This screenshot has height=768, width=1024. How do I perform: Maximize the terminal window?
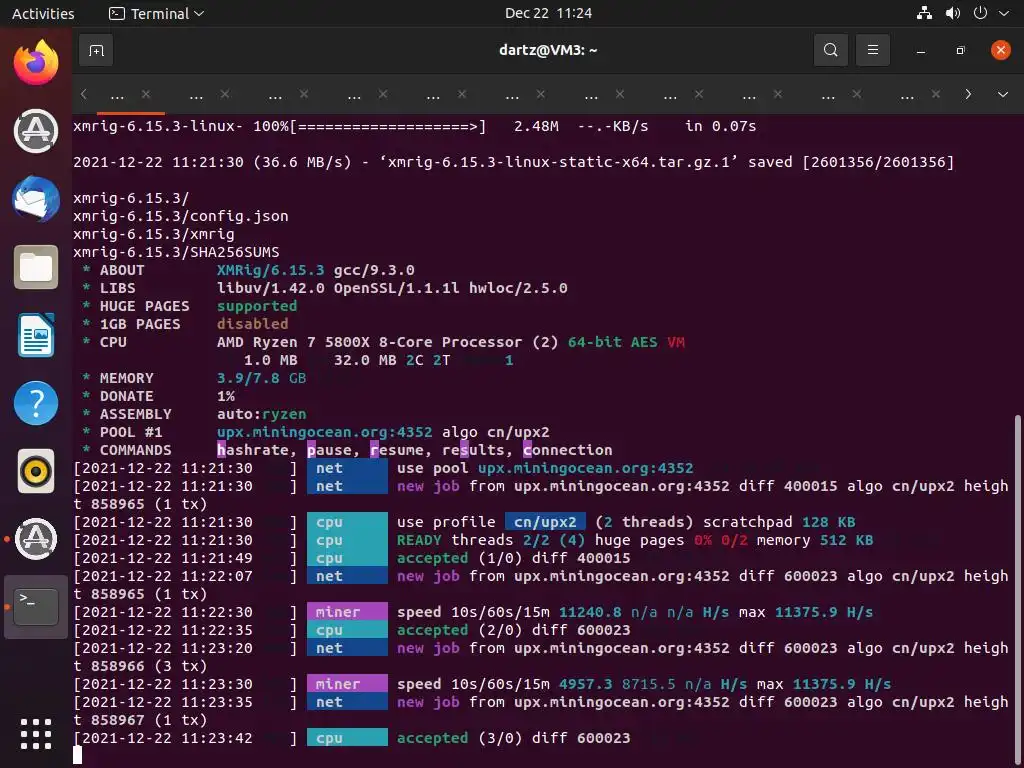coord(960,50)
